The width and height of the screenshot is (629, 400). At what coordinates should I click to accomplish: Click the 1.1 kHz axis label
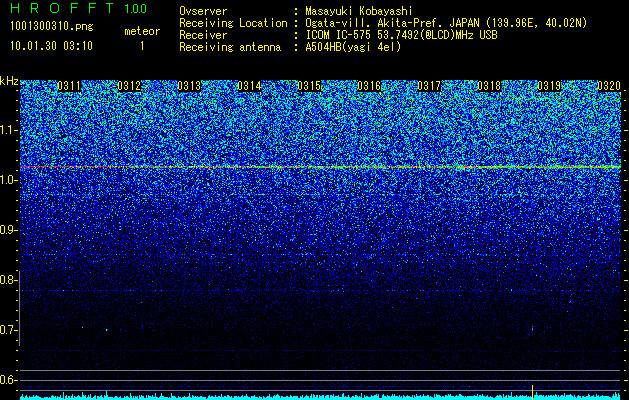[x=8, y=130]
